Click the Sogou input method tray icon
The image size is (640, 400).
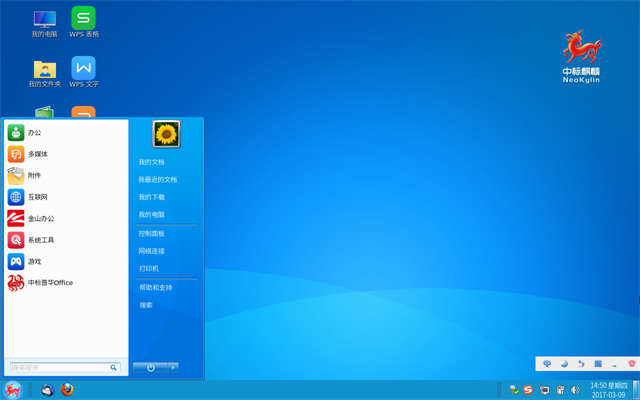(528, 389)
